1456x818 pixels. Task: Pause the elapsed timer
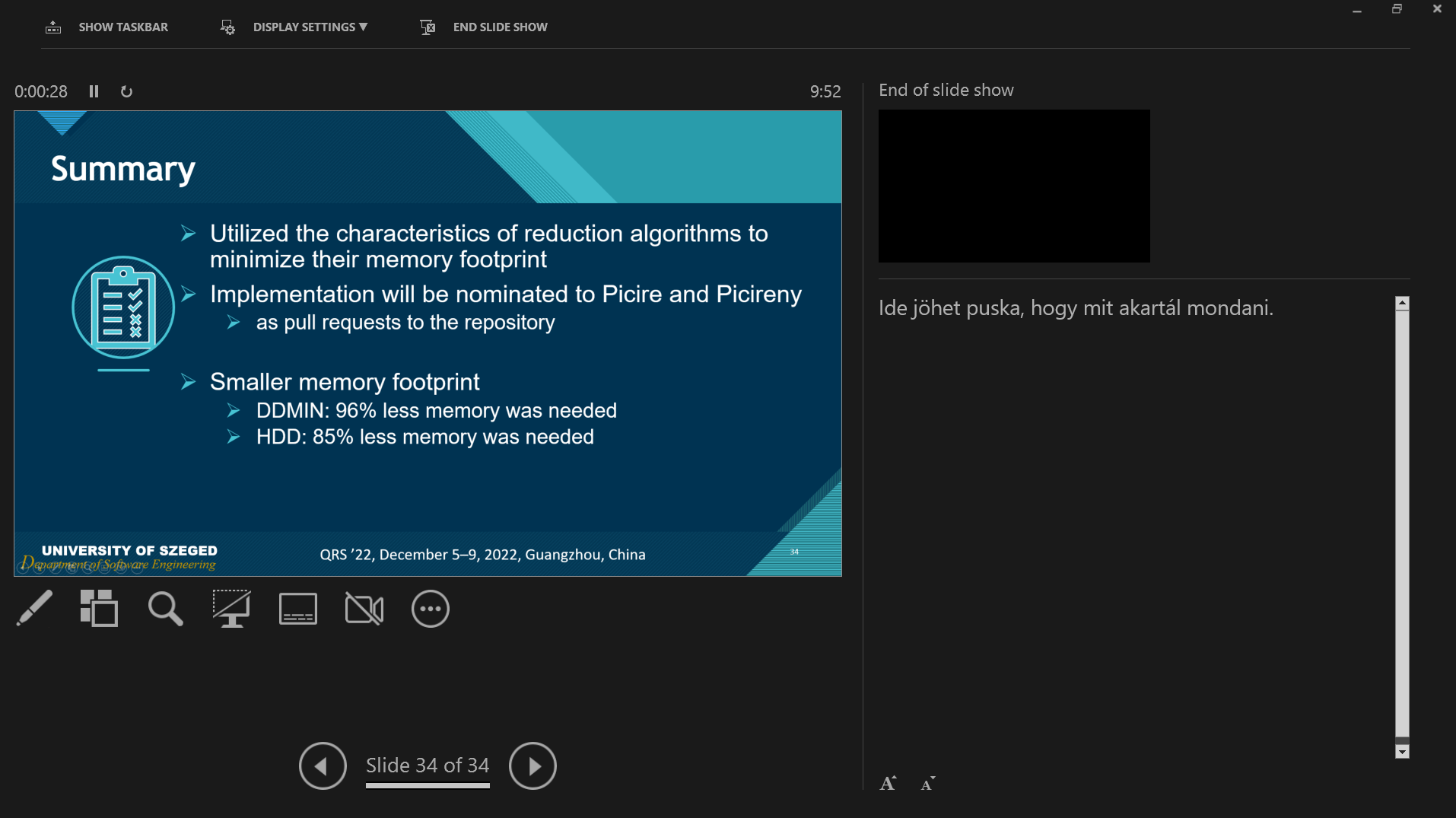point(94,91)
